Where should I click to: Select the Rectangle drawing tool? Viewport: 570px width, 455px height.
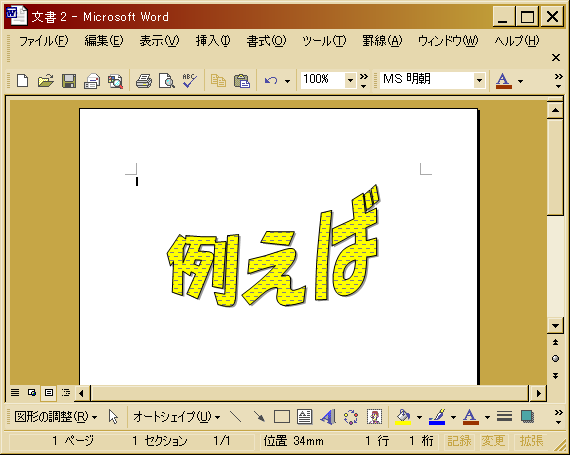point(282,416)
